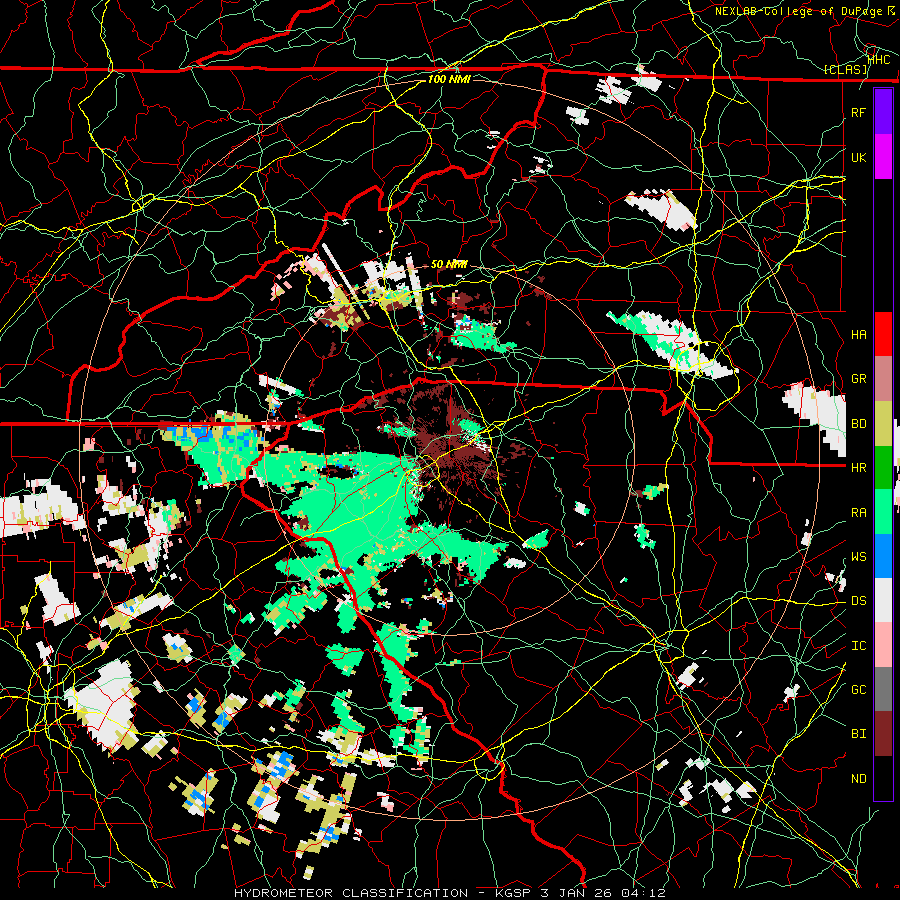This screenshot has width=900, height=900.
Task: Pick the dark green HR legend swatch
Action: tap(883, 468)
